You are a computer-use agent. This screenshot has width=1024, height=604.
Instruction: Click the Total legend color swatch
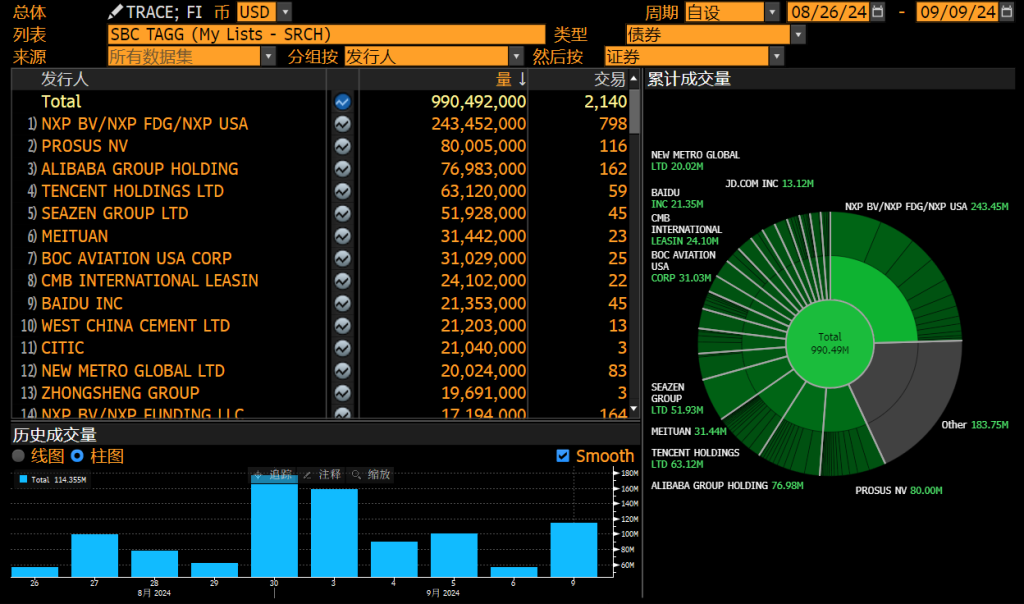click(23, 480)
